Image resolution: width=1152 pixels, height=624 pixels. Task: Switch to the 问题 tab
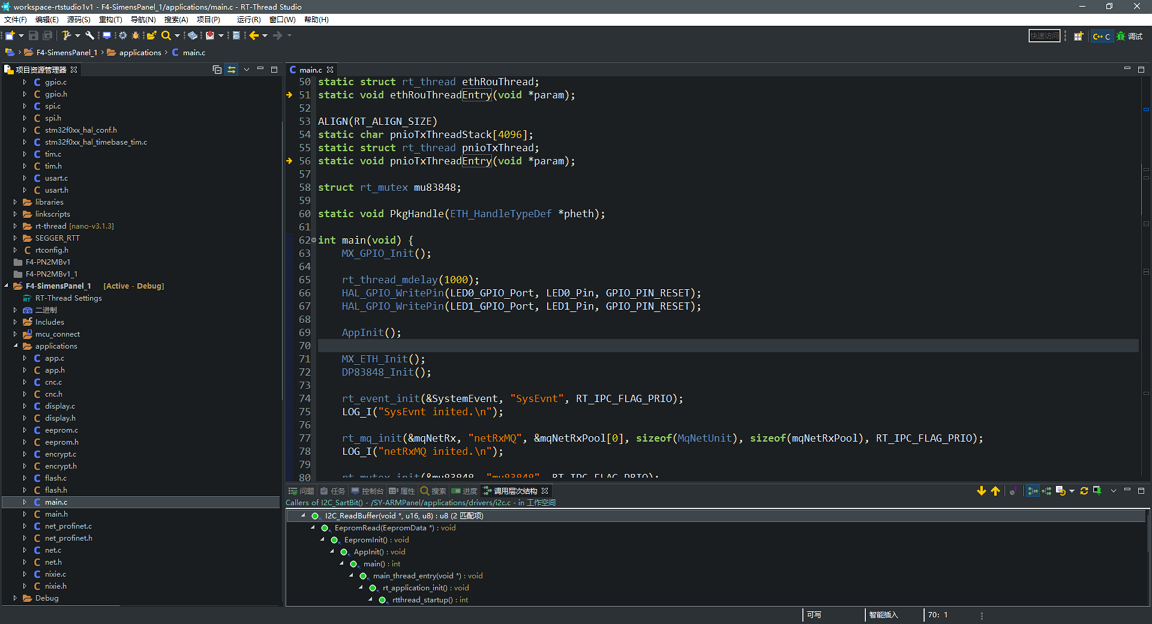click(302, 491)
